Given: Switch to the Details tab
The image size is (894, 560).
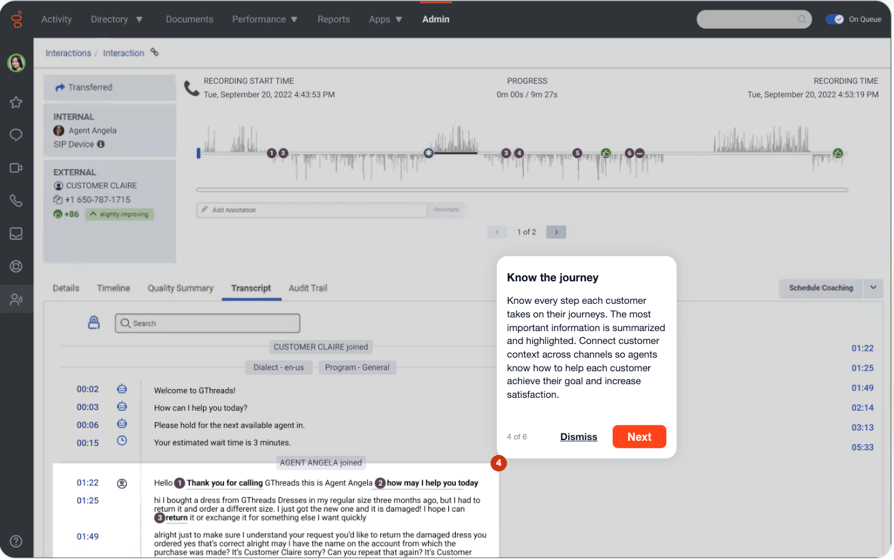Looking at the screenshot, I should [x=66, y=288].
